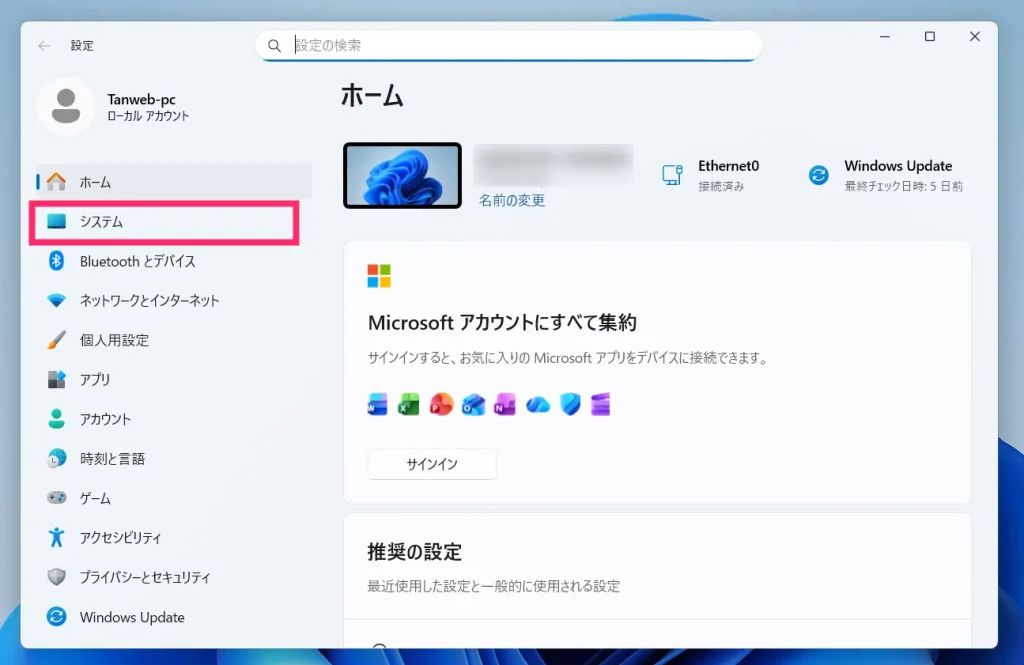Click the Windows Update icon in sidebar
Screen dimensions: 1024x665
[x=56, y=617]
